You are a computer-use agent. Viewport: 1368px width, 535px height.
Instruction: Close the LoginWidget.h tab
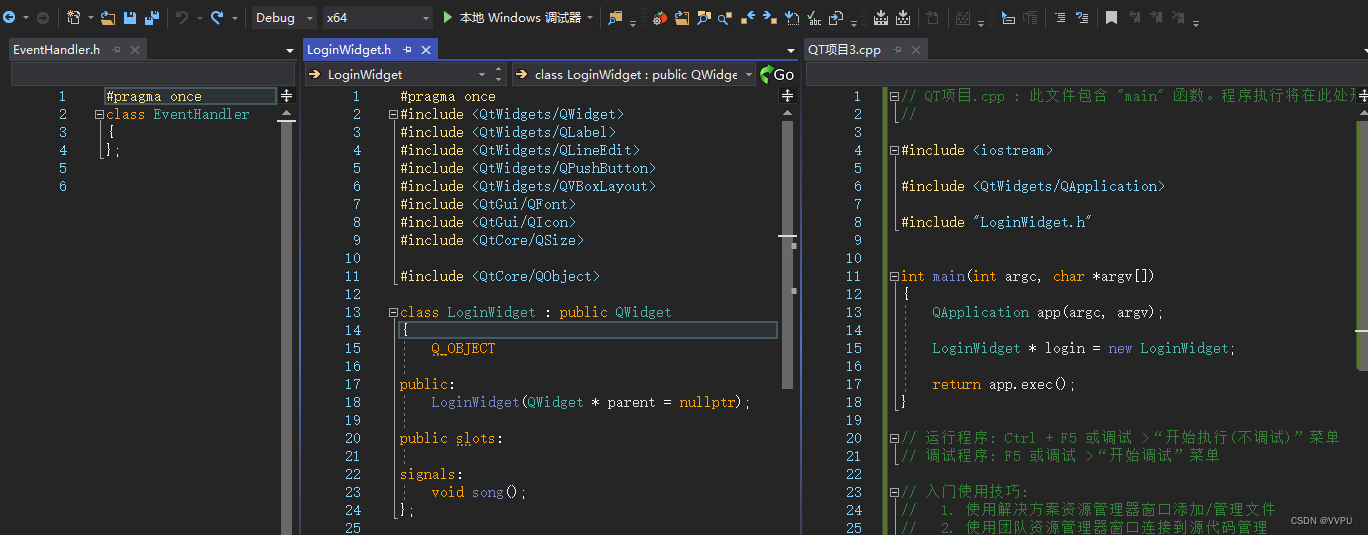point(426,49)
